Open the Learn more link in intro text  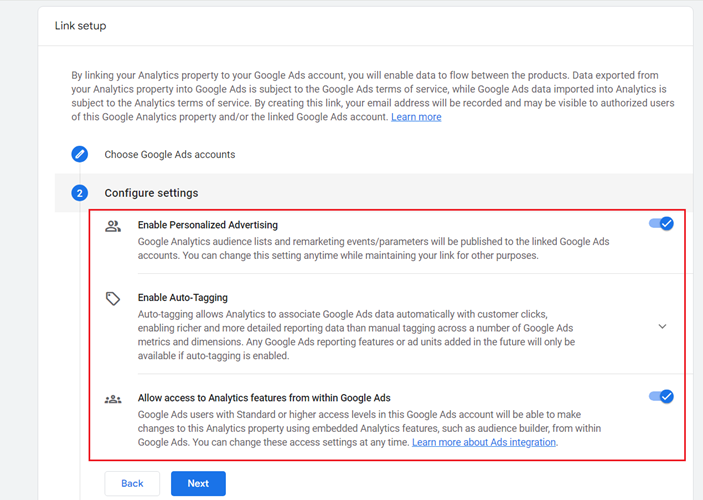(416, 117)
